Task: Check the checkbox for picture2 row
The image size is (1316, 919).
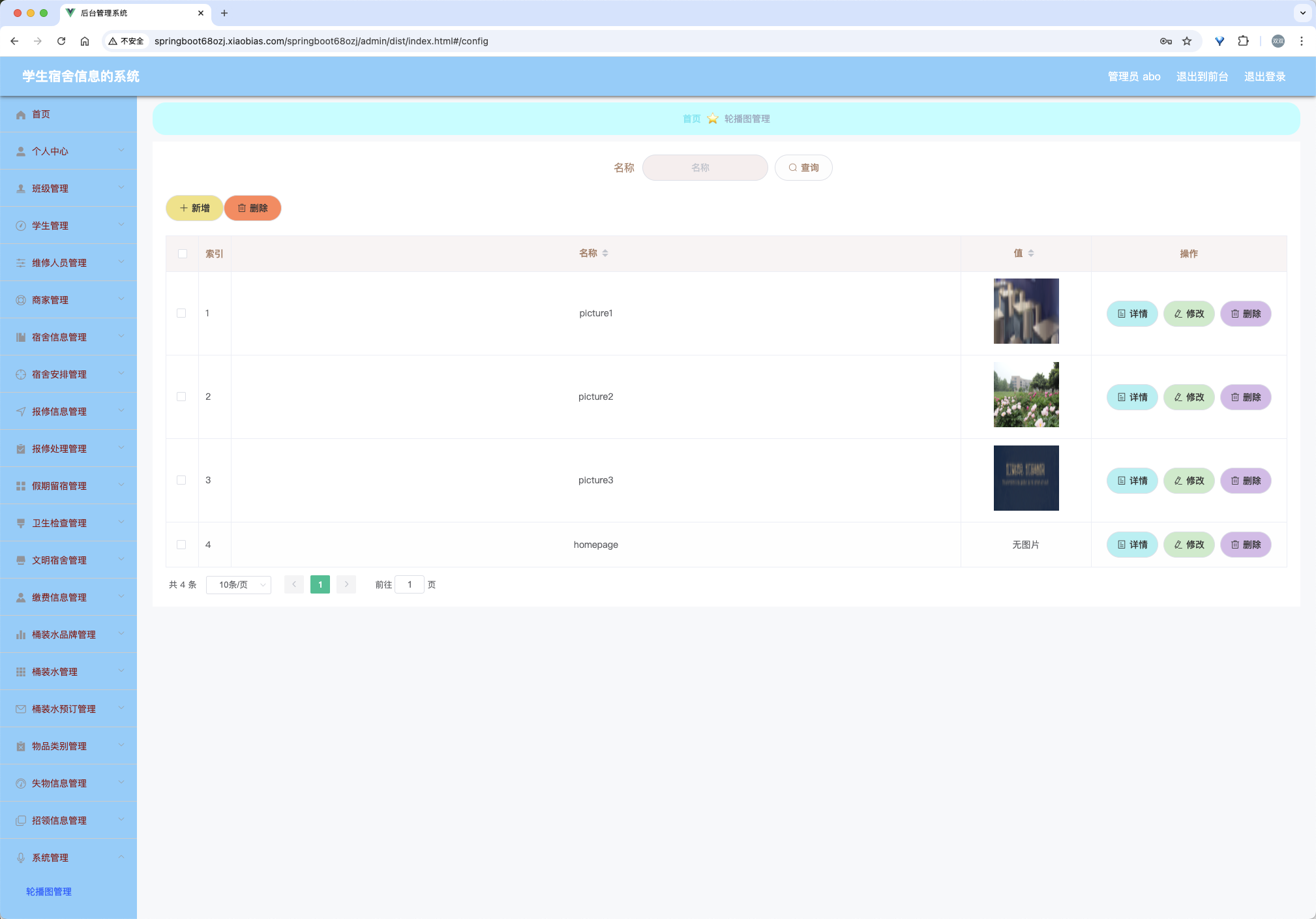Action: point(181,397)
